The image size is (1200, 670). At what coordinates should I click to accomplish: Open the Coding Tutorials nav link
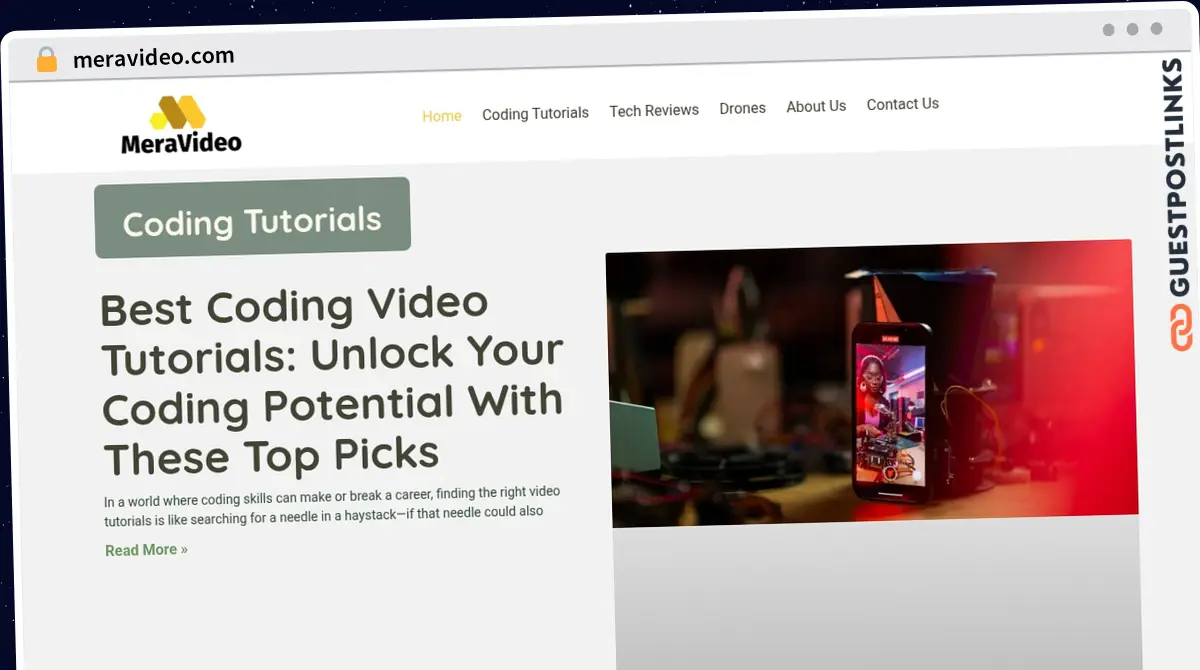pos(535,114)
